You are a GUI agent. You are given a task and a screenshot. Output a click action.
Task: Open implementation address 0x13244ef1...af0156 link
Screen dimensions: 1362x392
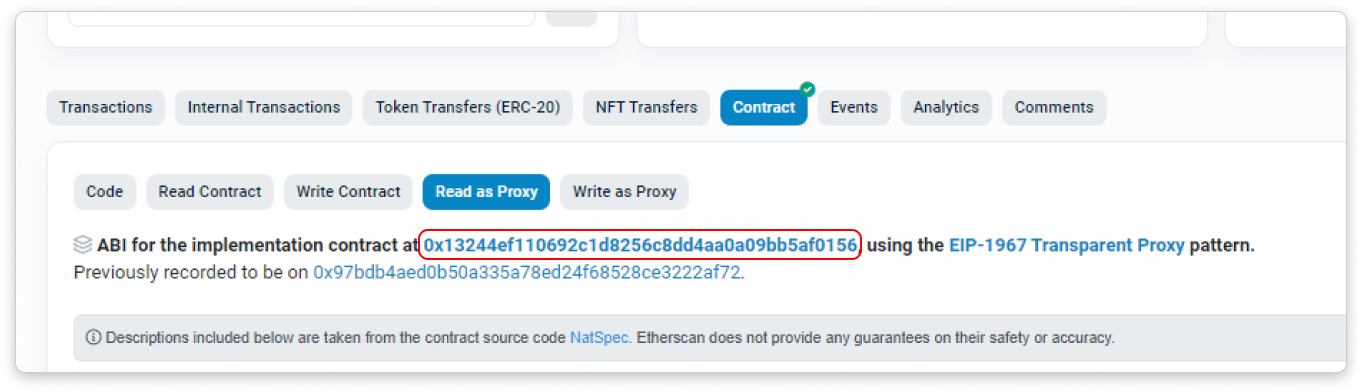pos(640,245)
